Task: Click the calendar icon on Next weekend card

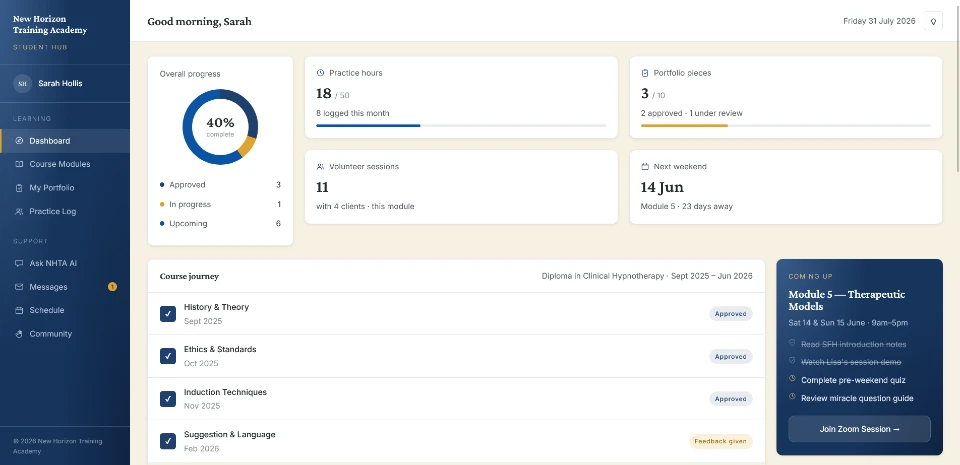Action: point(645,166)
